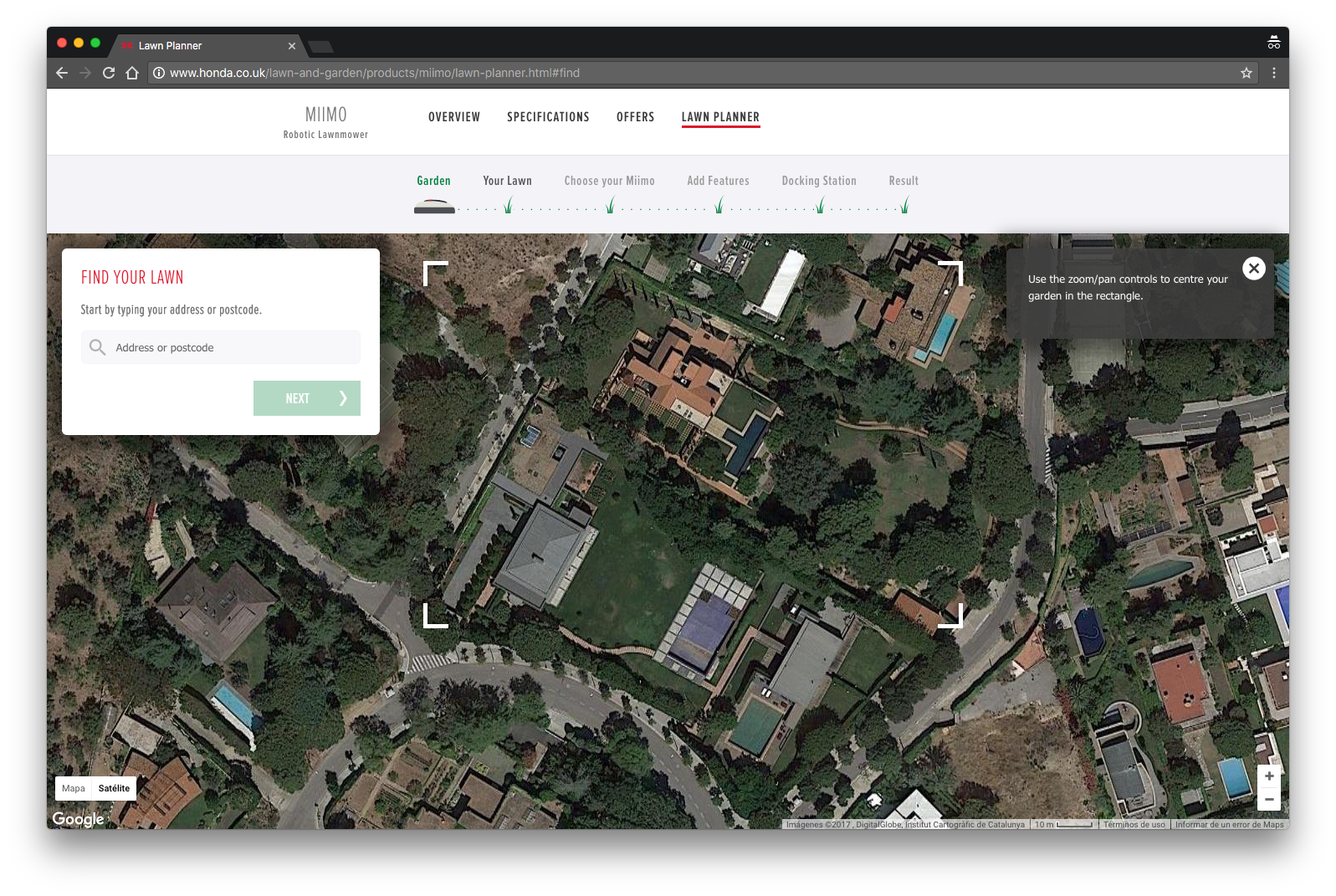Select the Lawn Planner menu item
This screenshot has width=1336, height=896.
tap(720, 117)
